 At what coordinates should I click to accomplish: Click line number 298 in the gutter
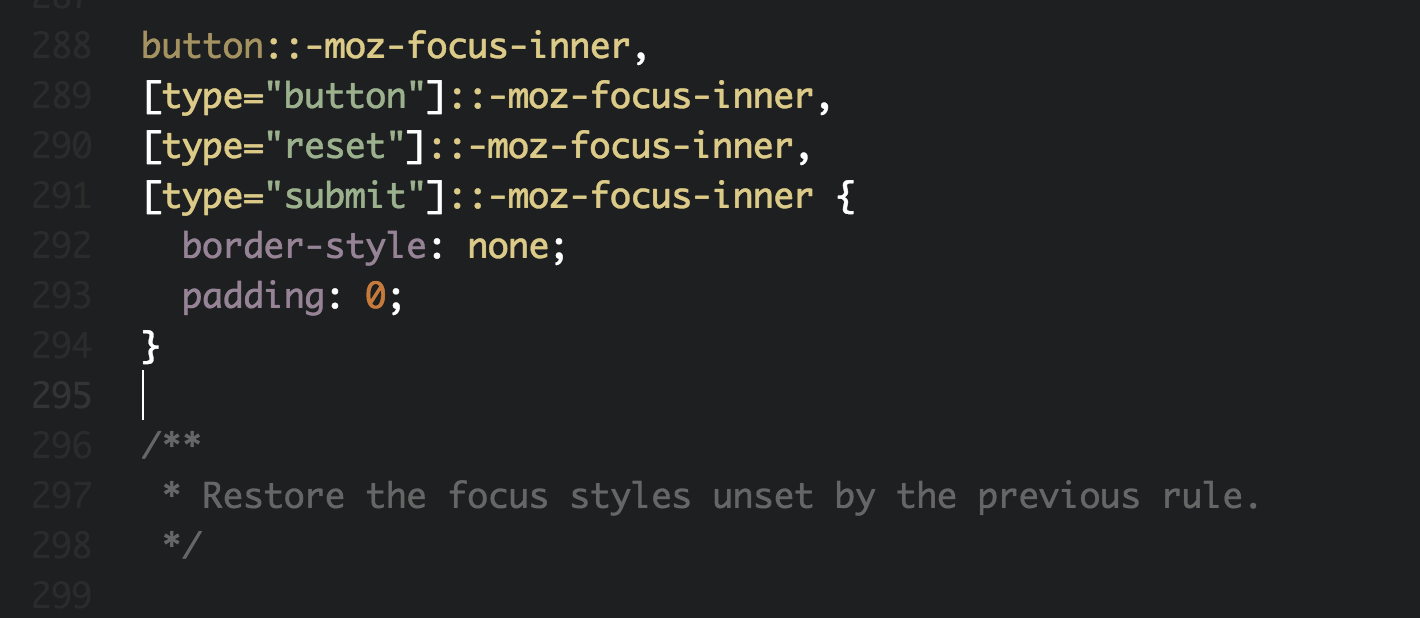click(x=62, y=546)
